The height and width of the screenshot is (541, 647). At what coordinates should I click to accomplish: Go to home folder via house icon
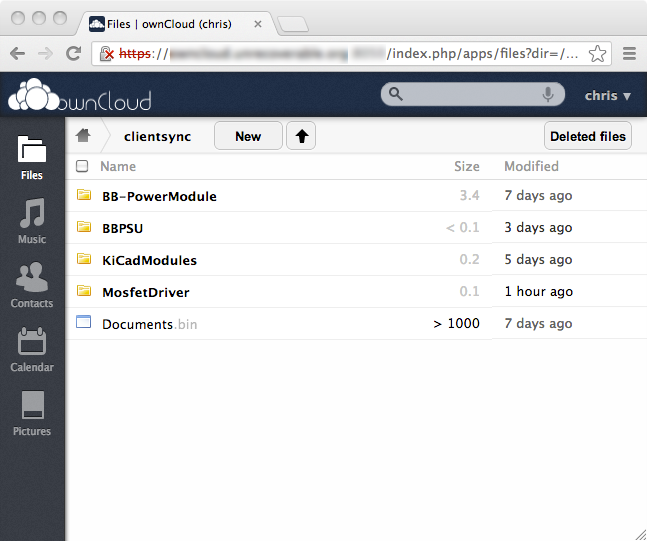(83, 135)
